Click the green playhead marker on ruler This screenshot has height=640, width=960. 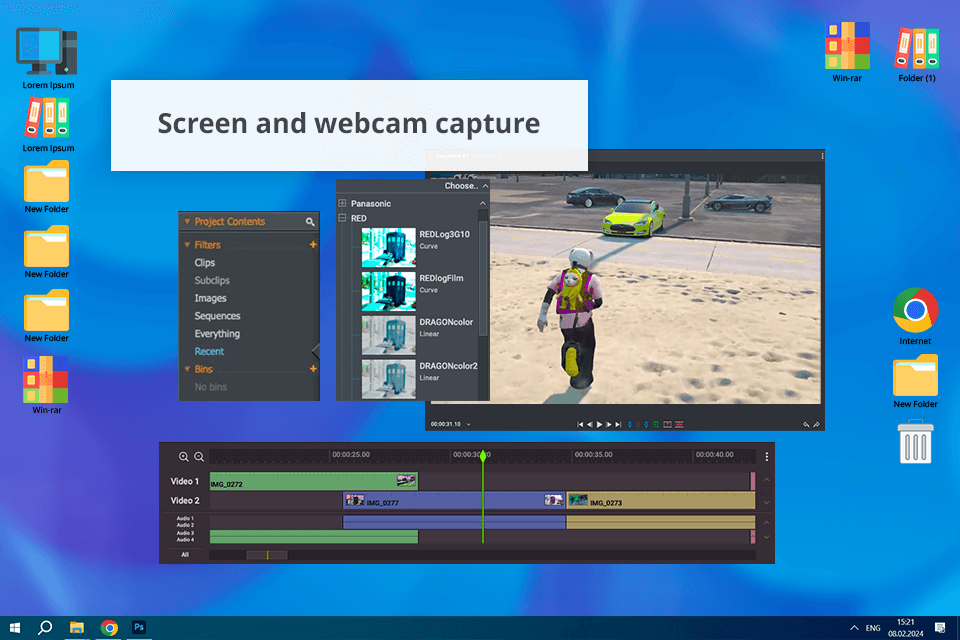click(x=483, y=456)
